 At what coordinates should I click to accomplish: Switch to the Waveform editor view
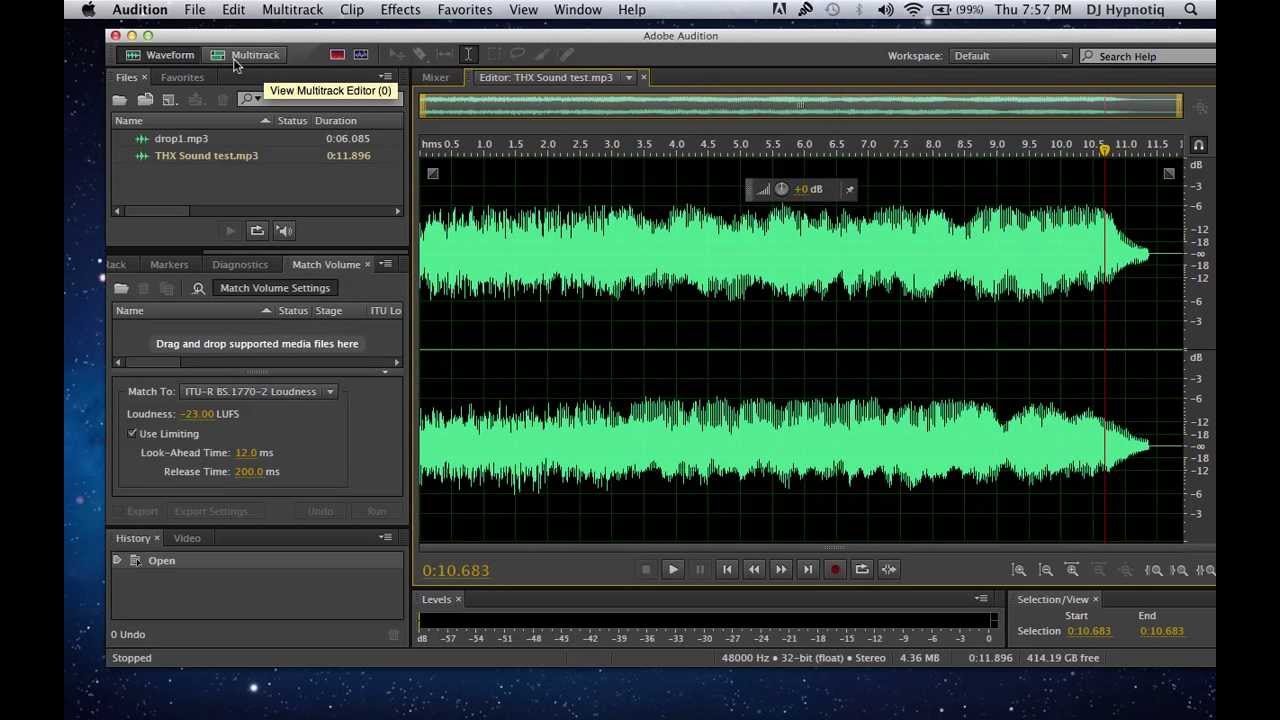[160, 55]
